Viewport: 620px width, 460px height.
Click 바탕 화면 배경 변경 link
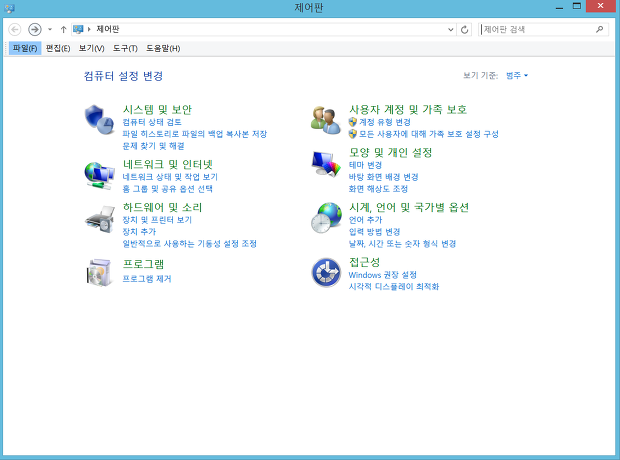(383, 176)
